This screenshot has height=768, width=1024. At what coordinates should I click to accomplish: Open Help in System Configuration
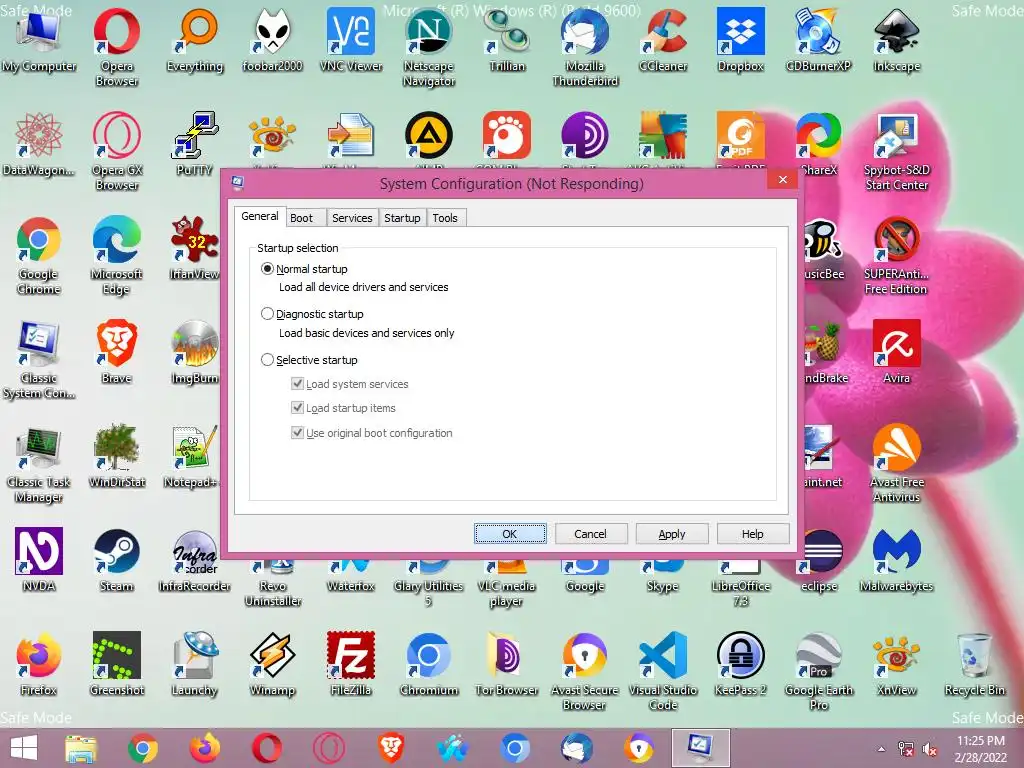pyautogui.click(x=752, y=534)
